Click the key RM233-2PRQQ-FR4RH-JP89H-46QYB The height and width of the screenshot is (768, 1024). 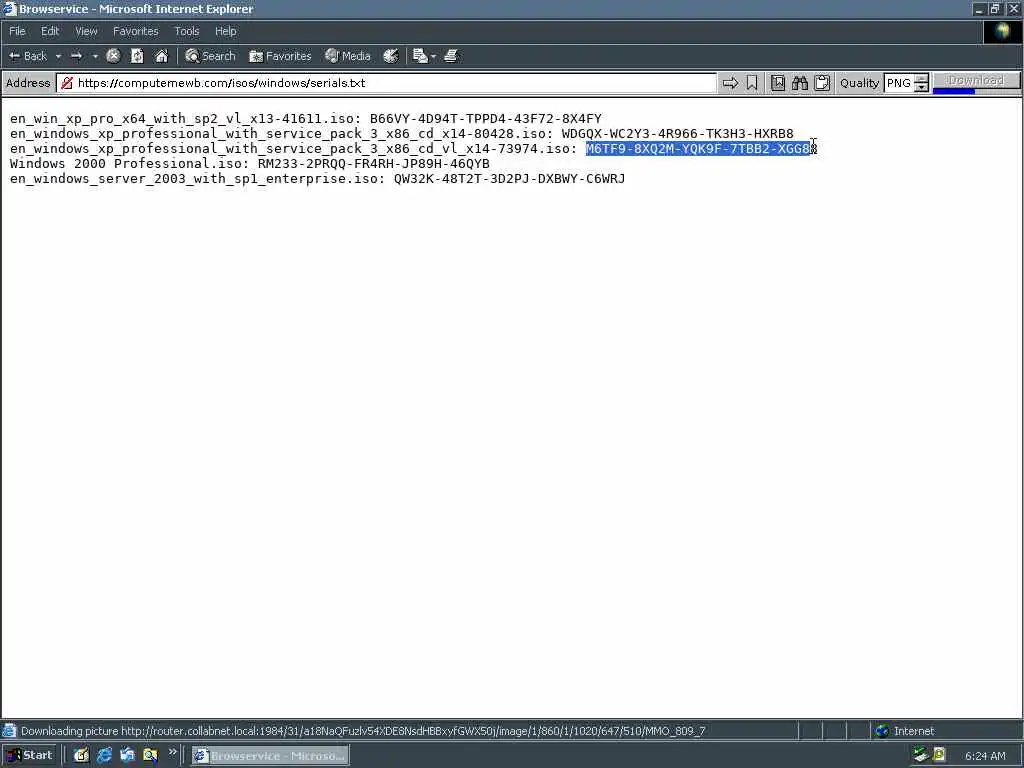(x=374, y=164)
